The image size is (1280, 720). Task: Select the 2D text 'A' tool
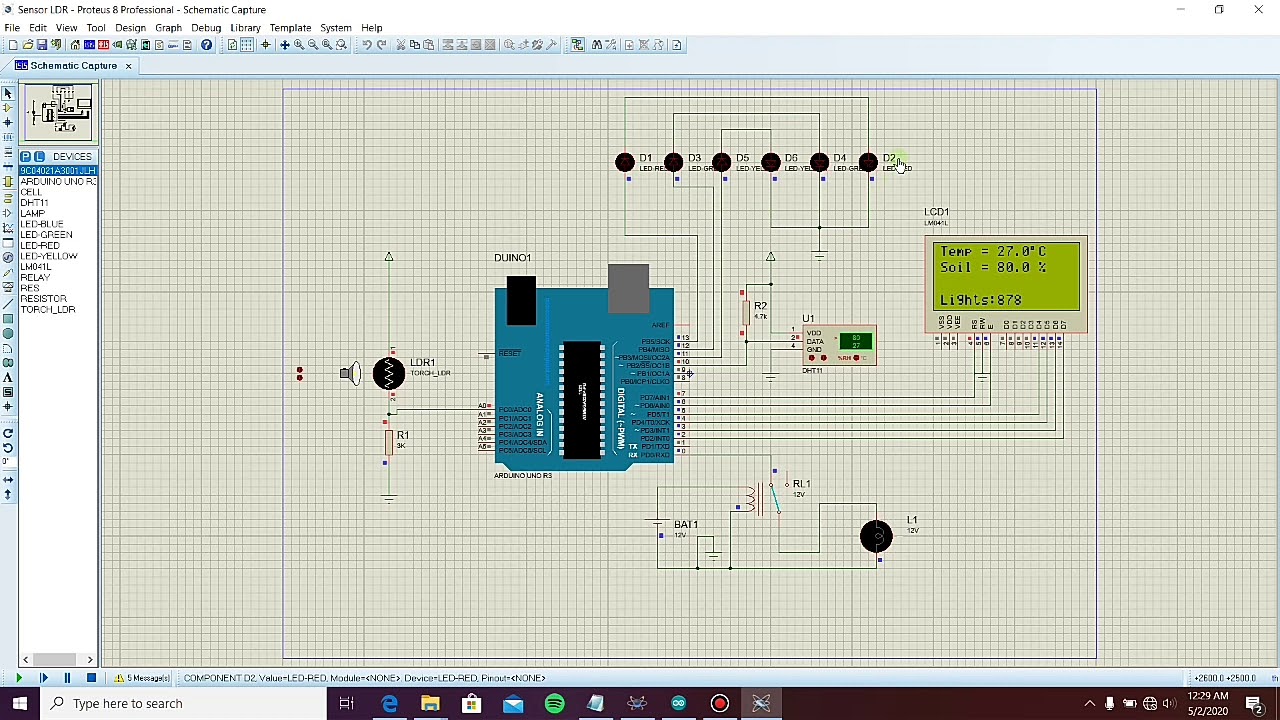click(x=8, y=377)
